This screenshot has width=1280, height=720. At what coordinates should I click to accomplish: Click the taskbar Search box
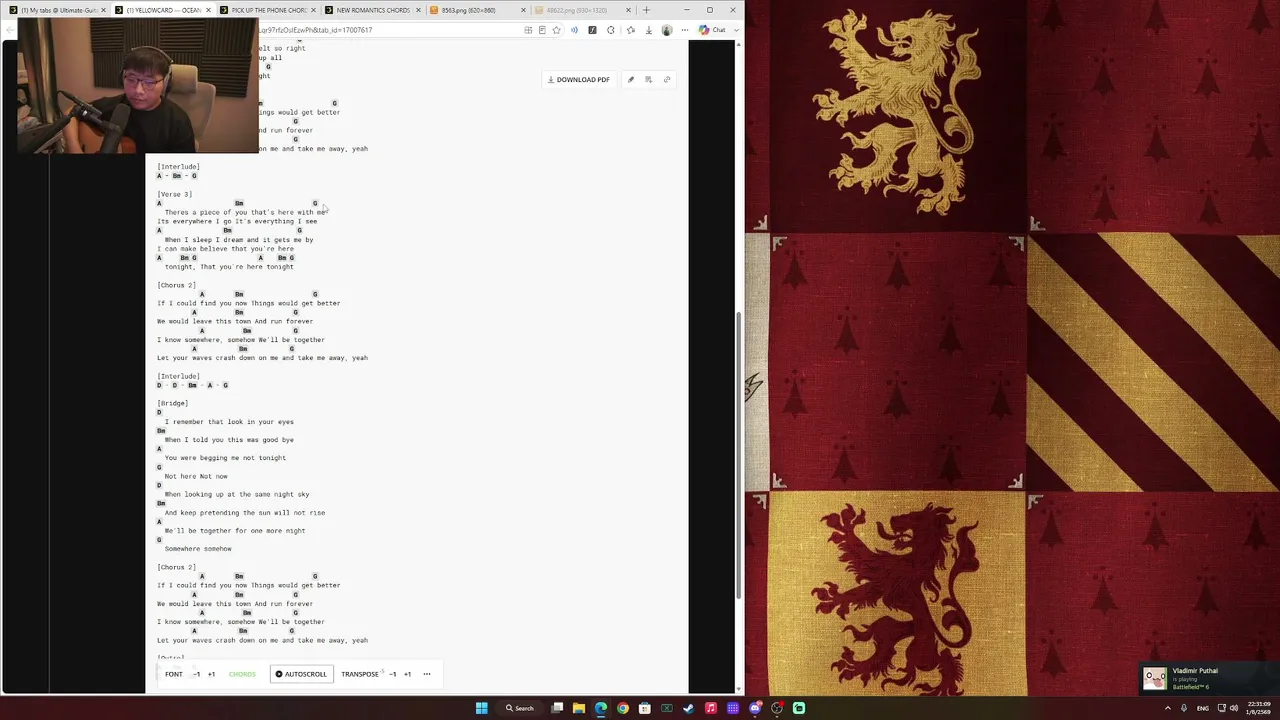coord(519,708)
